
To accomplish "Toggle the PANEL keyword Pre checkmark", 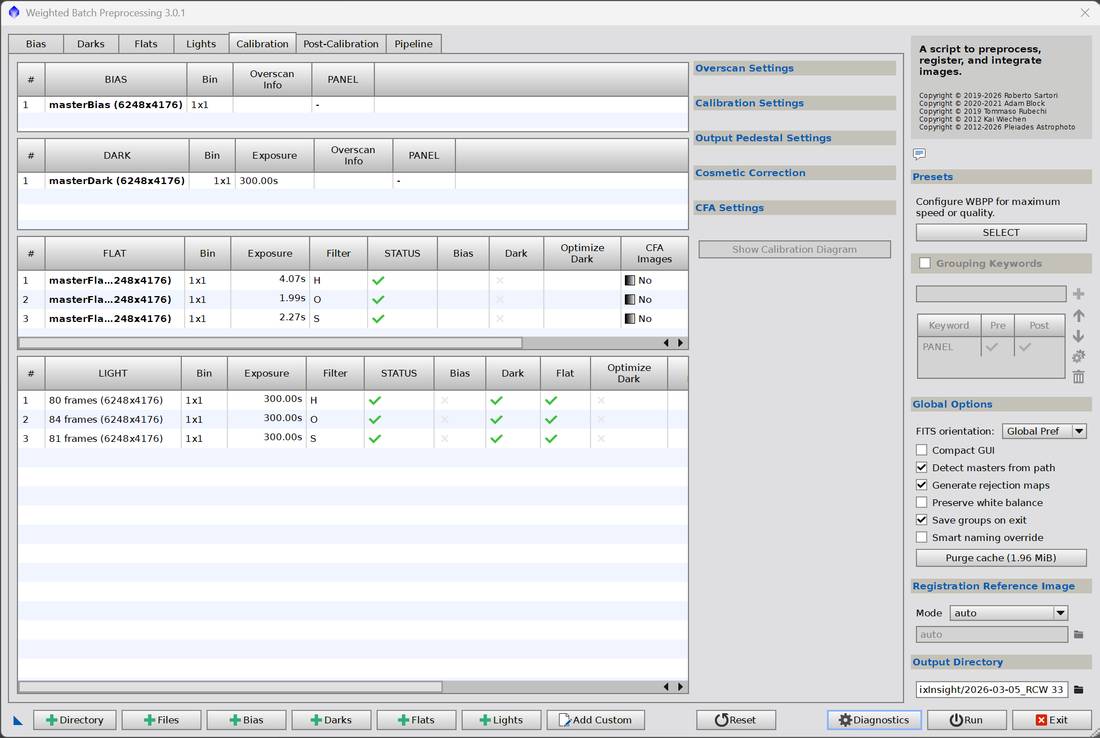I will point(992,347).
